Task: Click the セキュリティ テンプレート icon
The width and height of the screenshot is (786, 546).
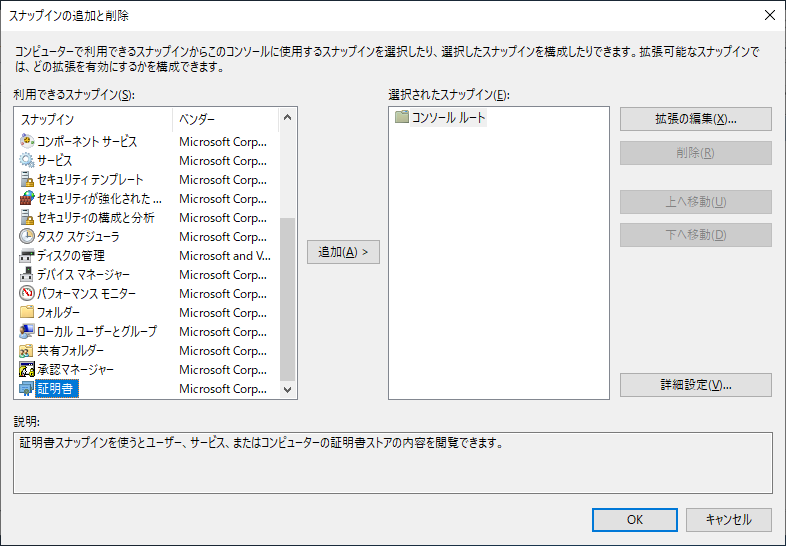Action: tap(27, 179)
